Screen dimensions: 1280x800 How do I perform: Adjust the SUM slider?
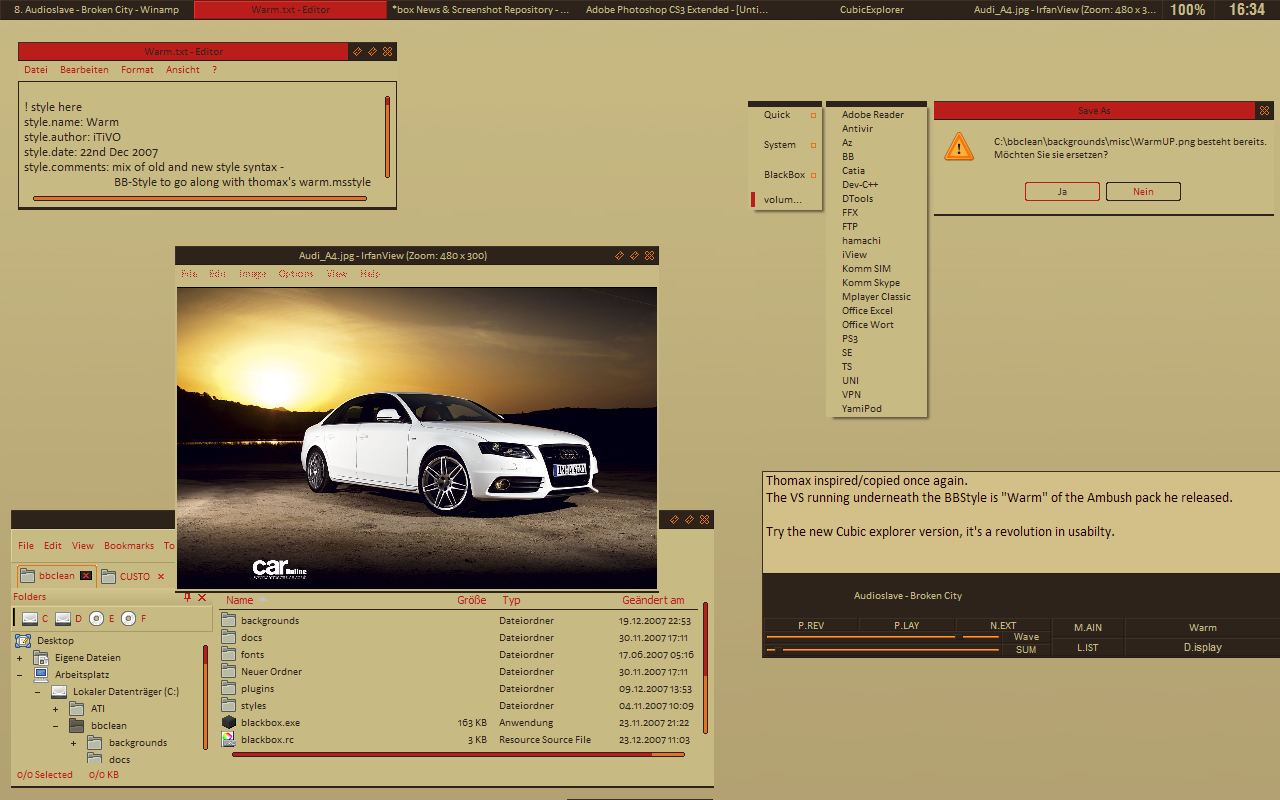[882, 650]
